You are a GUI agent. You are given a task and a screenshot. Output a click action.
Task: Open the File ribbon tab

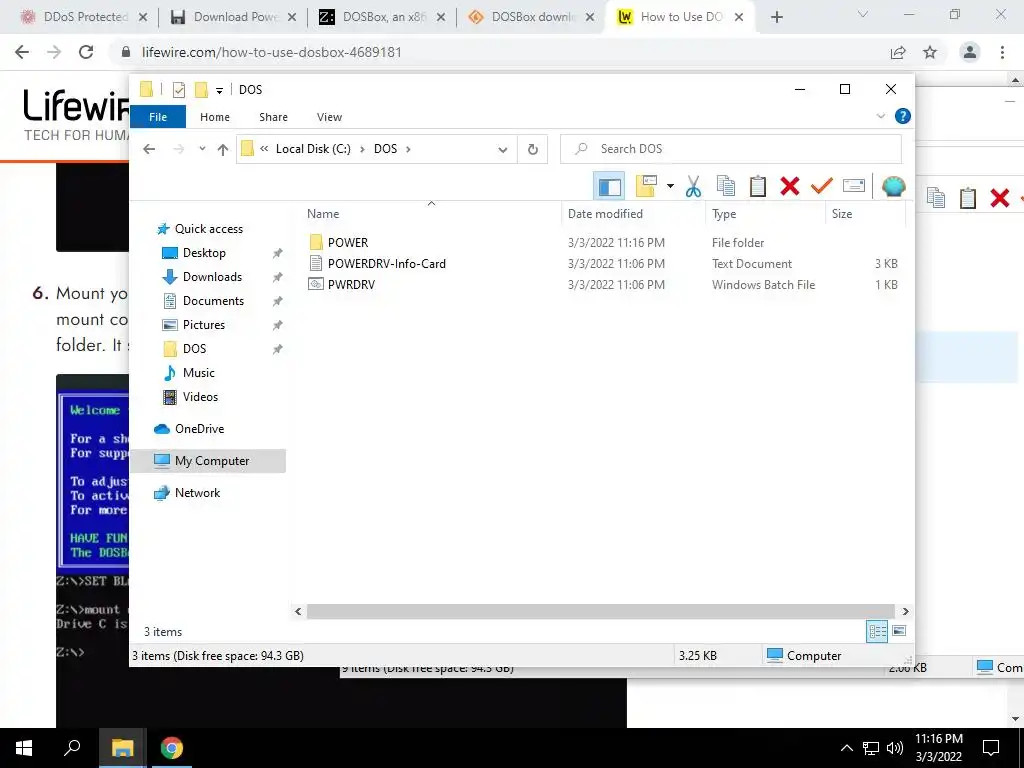(158, 117)
